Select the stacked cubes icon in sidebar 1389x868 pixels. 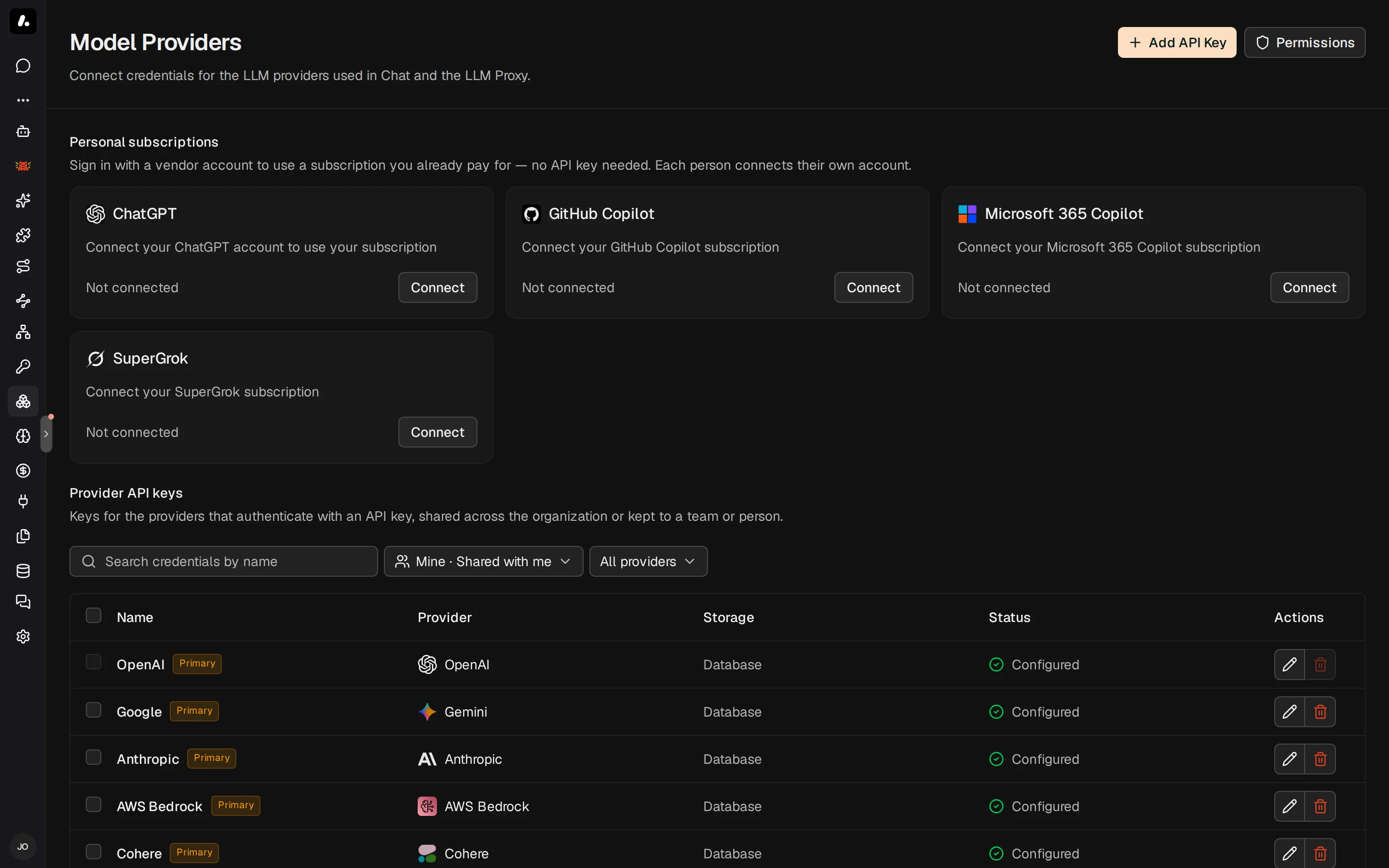23,401
